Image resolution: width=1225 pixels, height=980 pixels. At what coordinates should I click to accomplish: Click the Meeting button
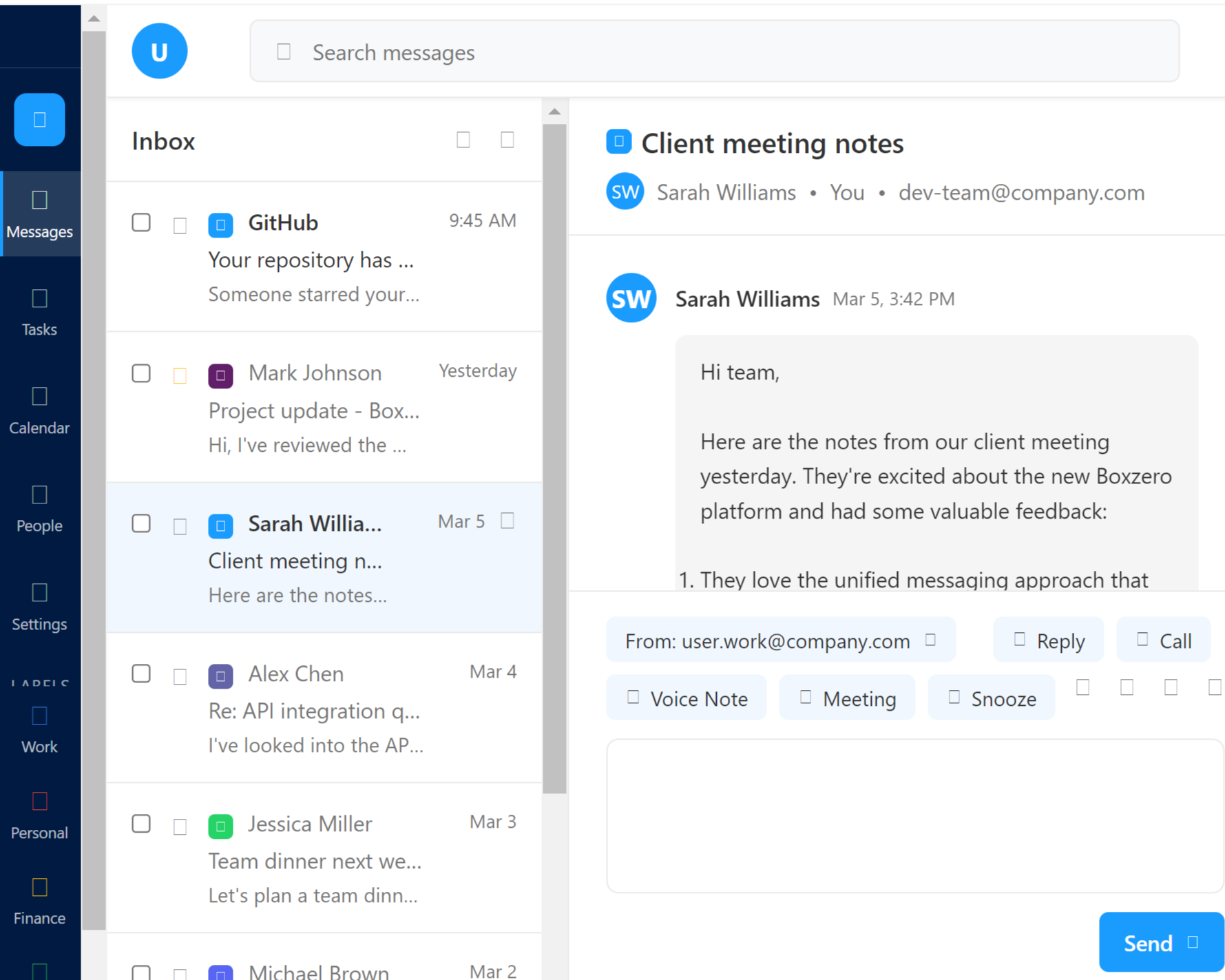[847, 698]
